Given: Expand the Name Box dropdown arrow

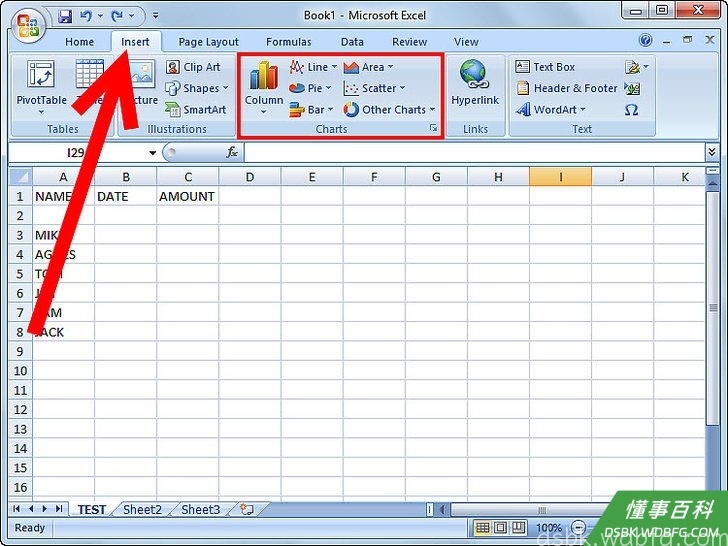Looking at the screenshot, I should pos(152,153).
